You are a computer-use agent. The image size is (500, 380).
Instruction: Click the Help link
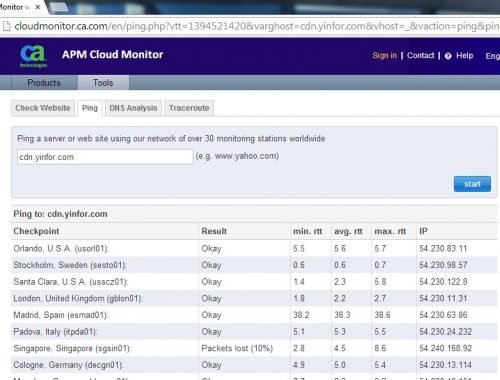pos(465,55)
